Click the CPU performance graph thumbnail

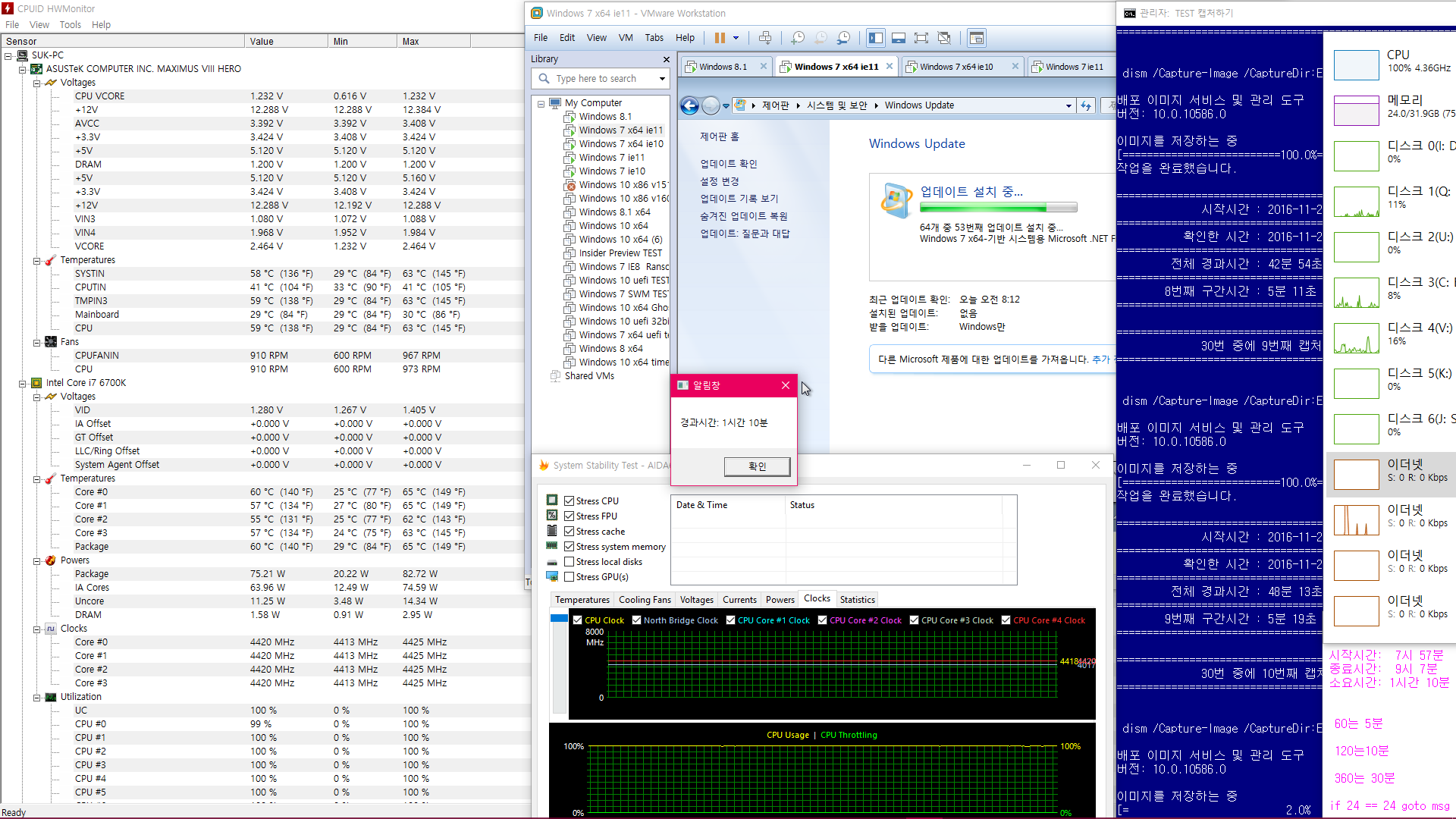pyautogui.click(x=1357, y=65)
